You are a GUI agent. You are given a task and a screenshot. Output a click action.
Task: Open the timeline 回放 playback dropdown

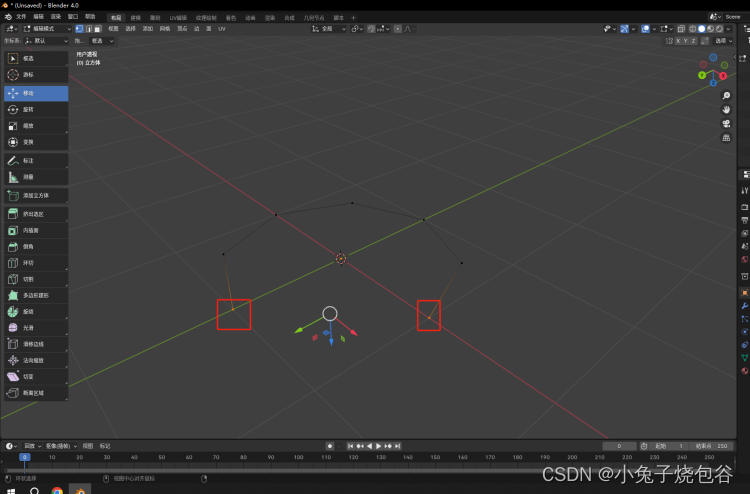[33, 446]
